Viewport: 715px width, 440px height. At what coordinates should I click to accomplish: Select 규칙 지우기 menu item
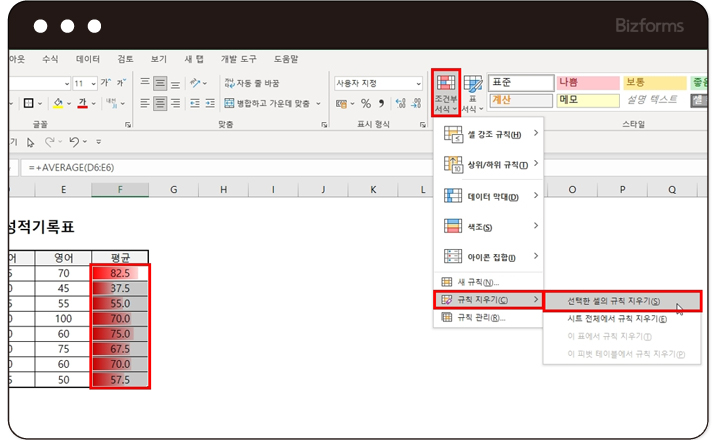[x=488, y=300]
